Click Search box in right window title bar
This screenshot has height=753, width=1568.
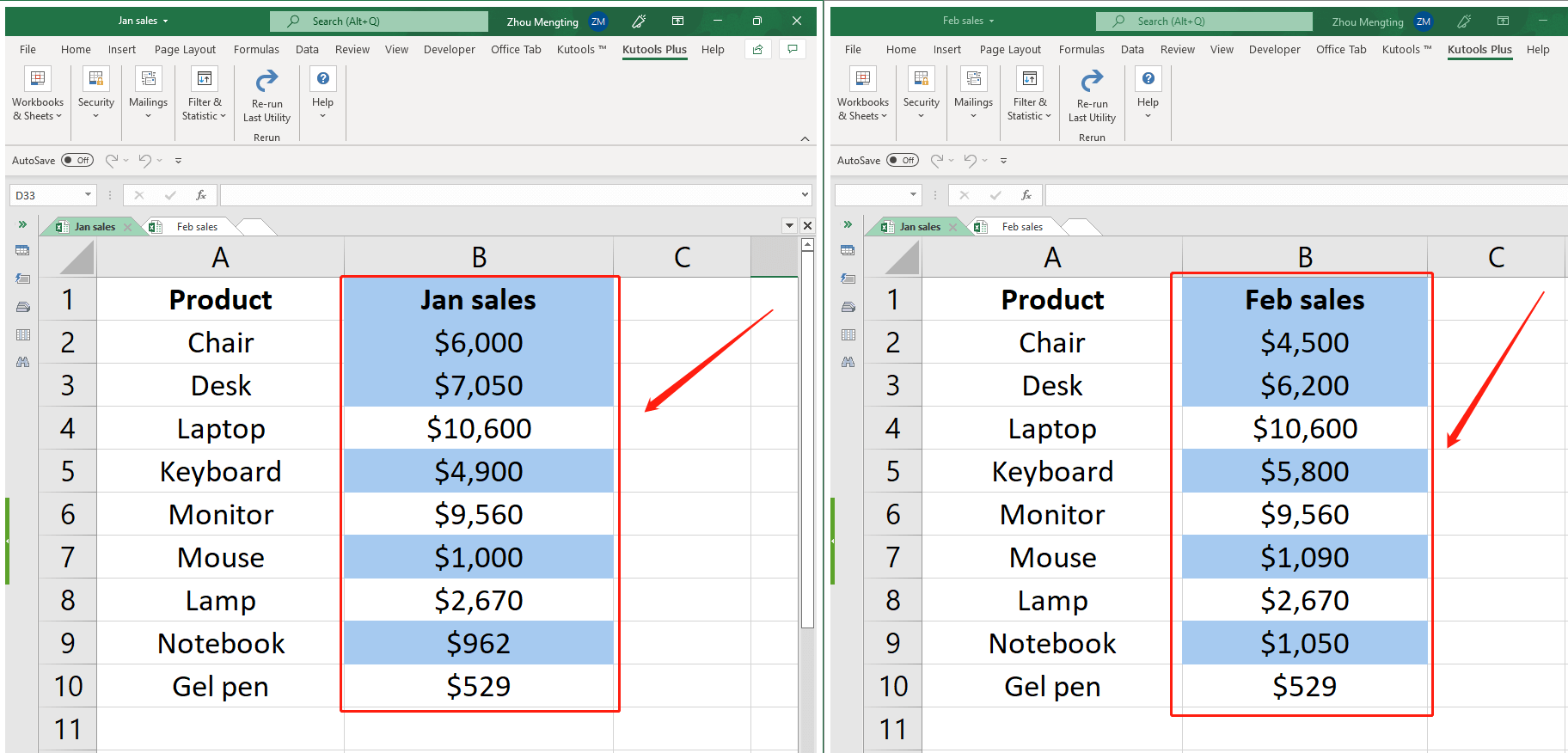pyautogui.click(x=1204, y=21)
